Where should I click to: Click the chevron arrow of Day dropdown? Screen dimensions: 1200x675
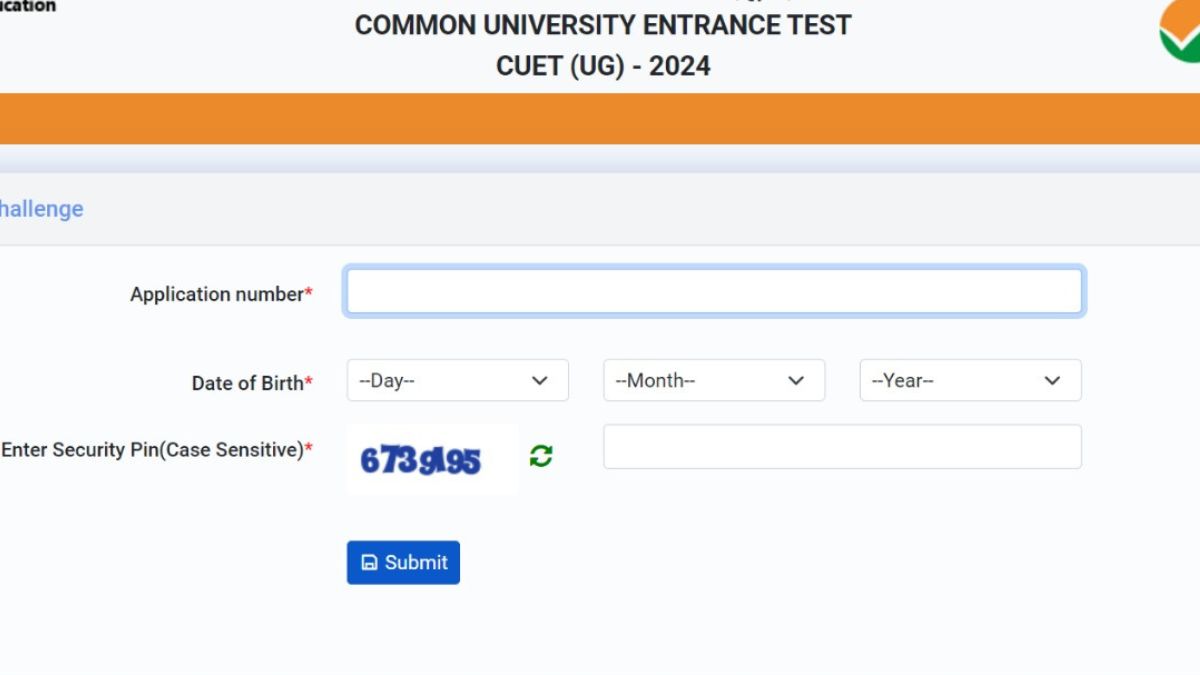pyautogui.click(x=540, y=381)
